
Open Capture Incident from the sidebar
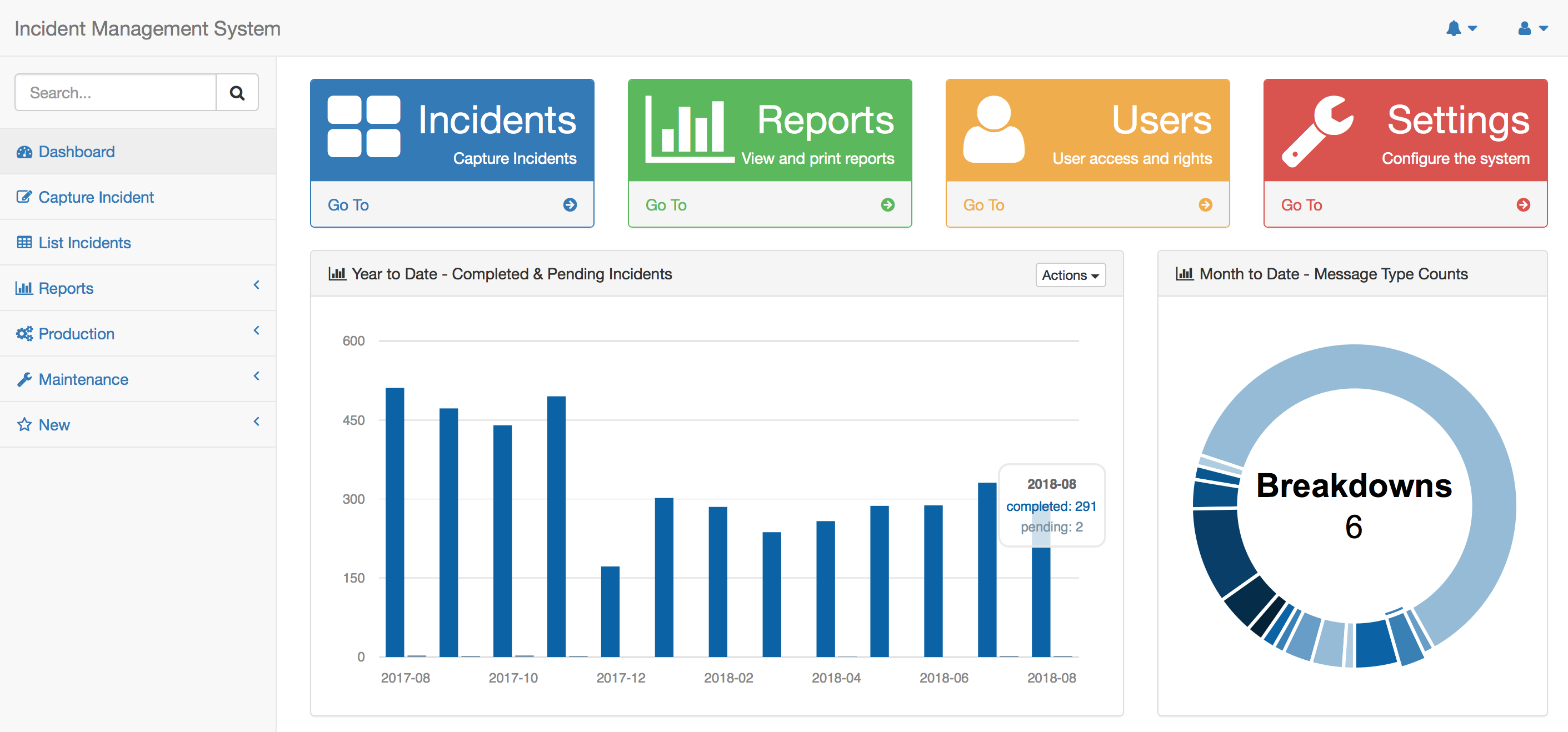click(x=96, y=197)
